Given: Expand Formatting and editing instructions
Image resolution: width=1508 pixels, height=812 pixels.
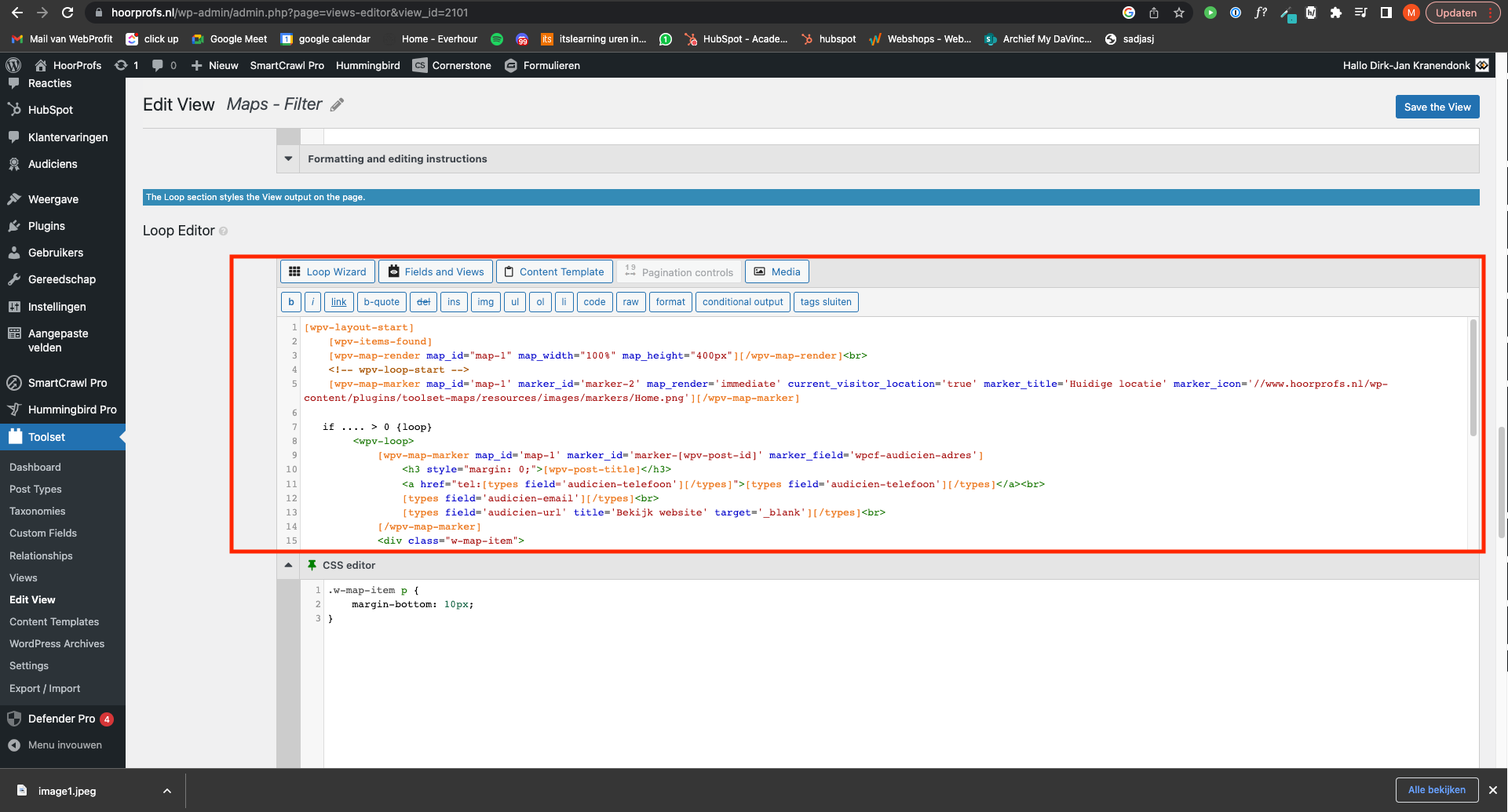Looking at the screenshot, I should point(288,158).
